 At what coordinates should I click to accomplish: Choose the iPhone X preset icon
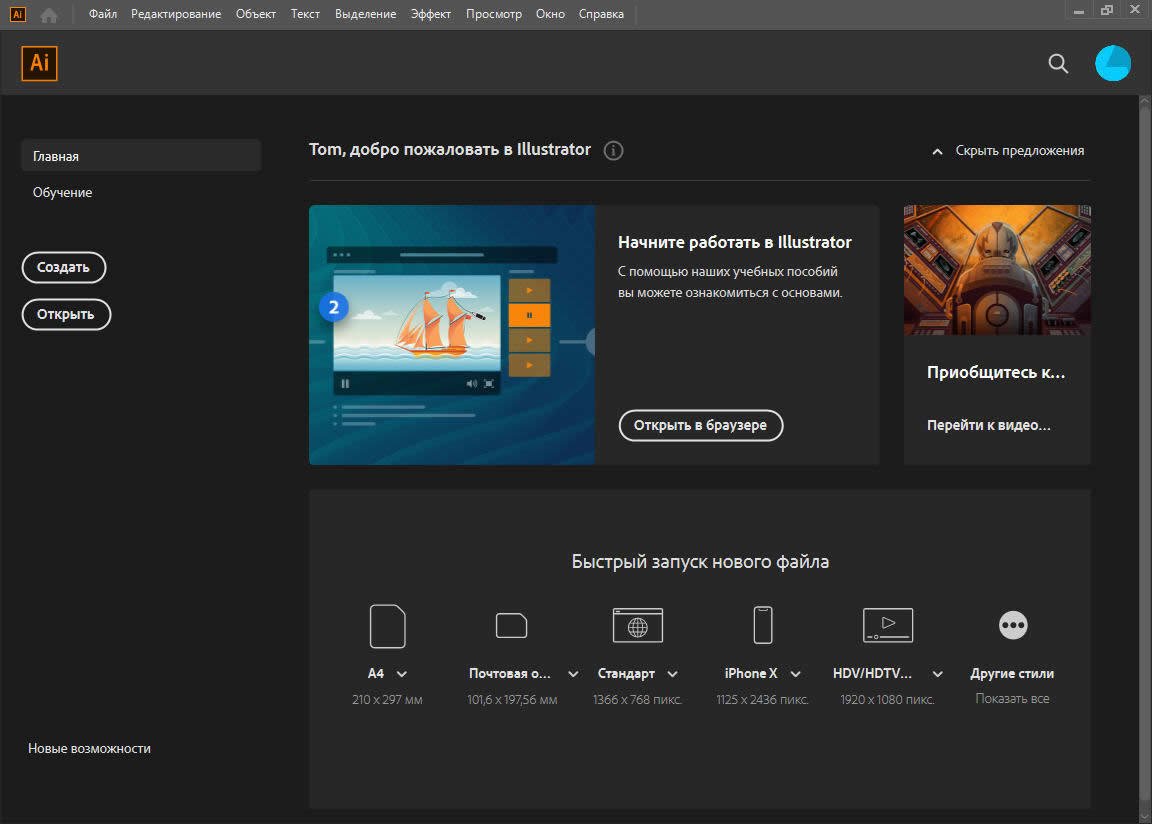tap(763, 626)
